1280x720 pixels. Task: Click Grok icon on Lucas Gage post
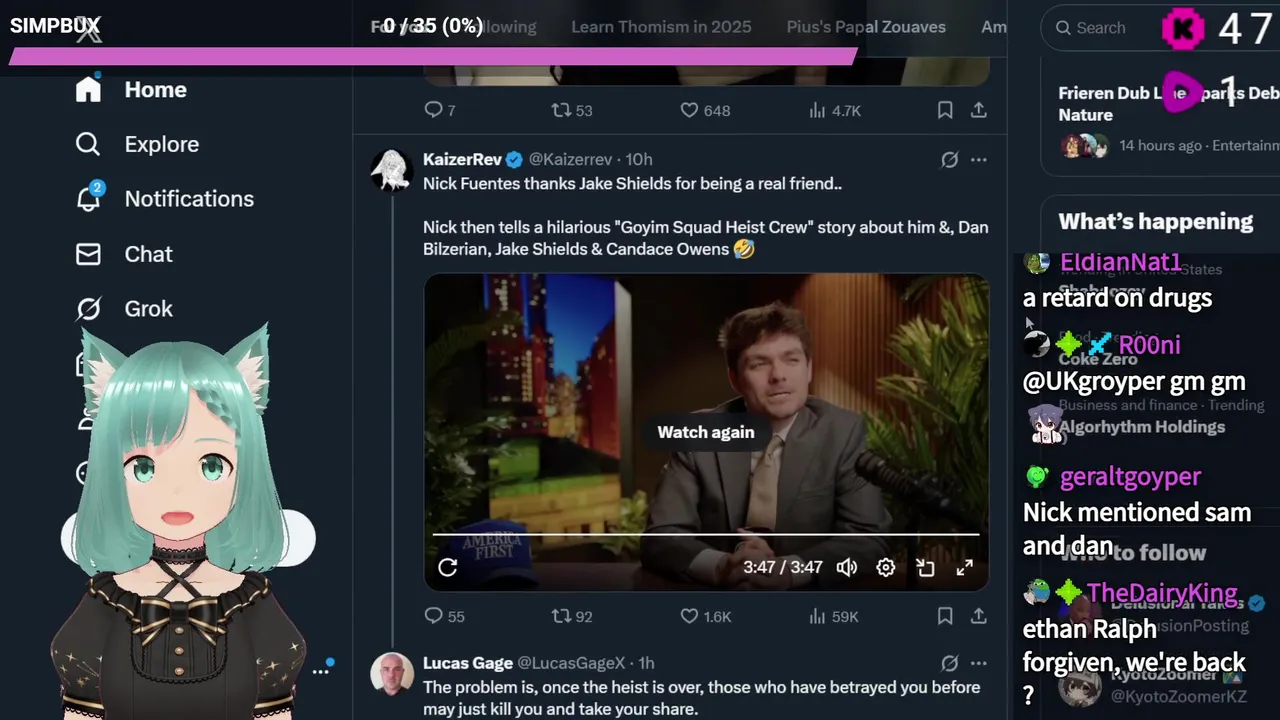[950, 663]
